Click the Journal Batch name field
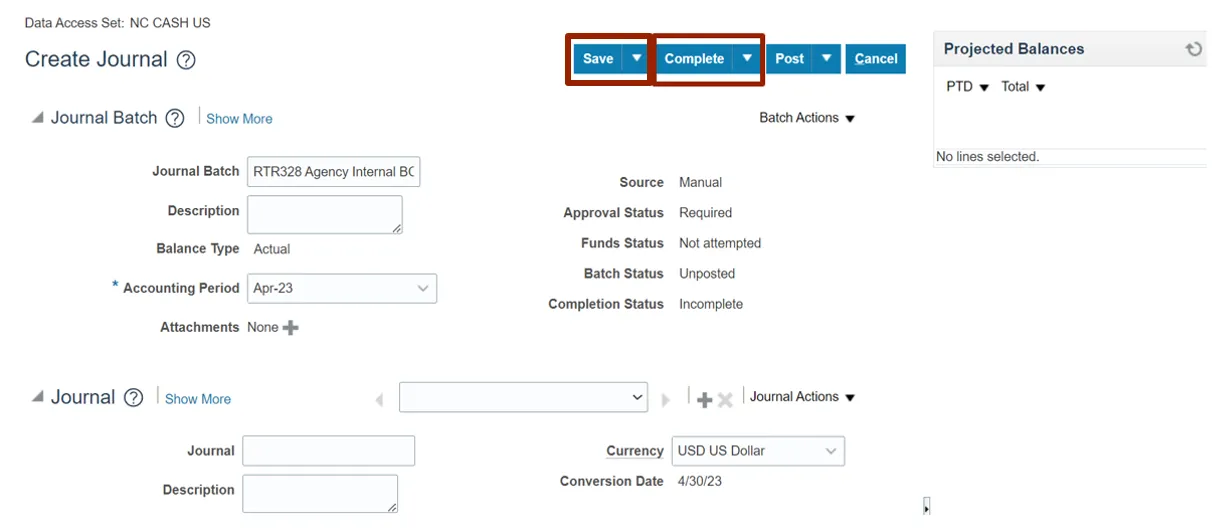The image size is (1224, 532). pyautogui.click(x=334, y=172)
